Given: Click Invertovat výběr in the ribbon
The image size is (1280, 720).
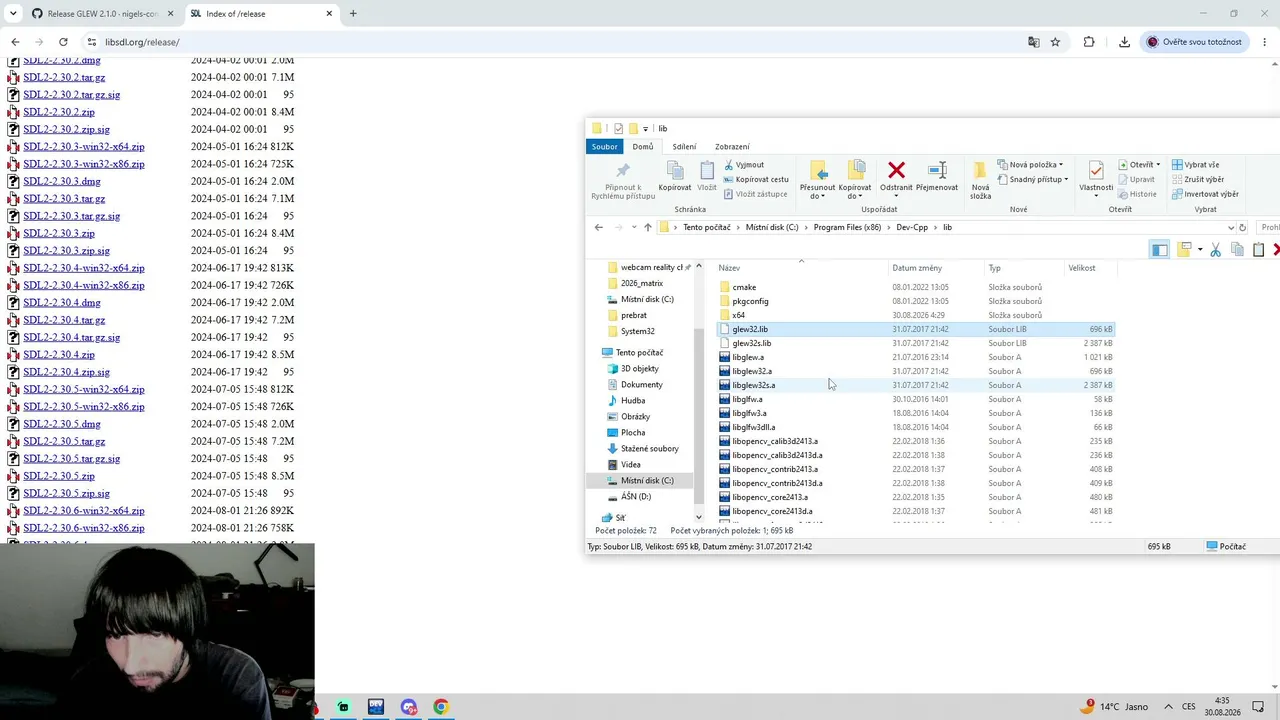Looking at the screenshot, I should coord(1205,194).
